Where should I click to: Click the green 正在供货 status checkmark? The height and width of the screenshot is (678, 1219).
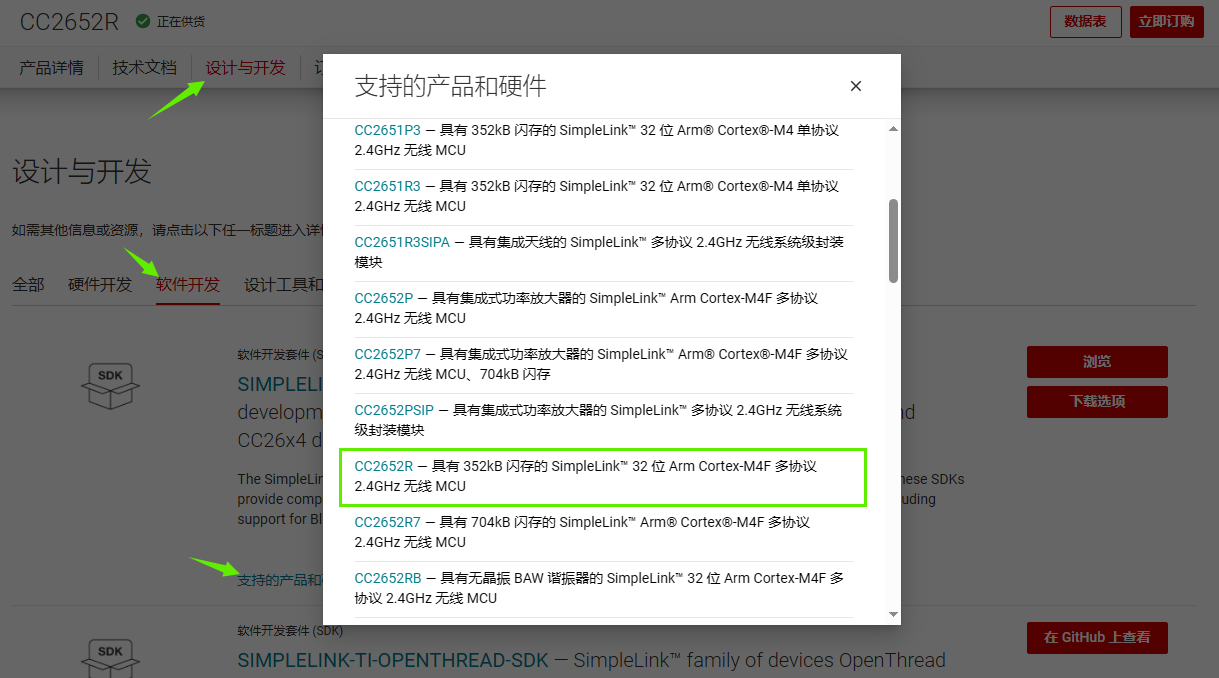tap(143, 21)
